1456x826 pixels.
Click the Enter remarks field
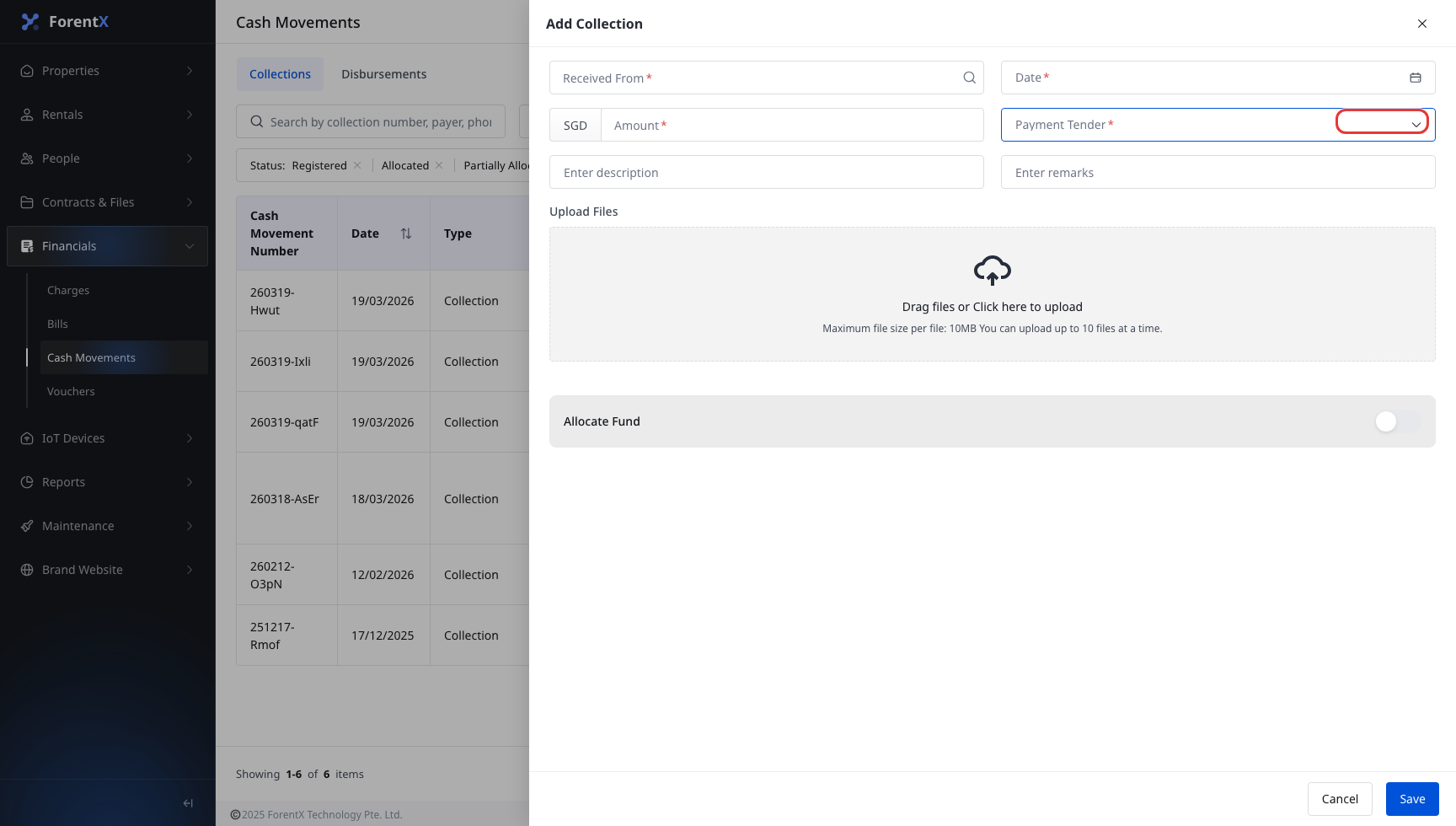(x=1218, y=172)
